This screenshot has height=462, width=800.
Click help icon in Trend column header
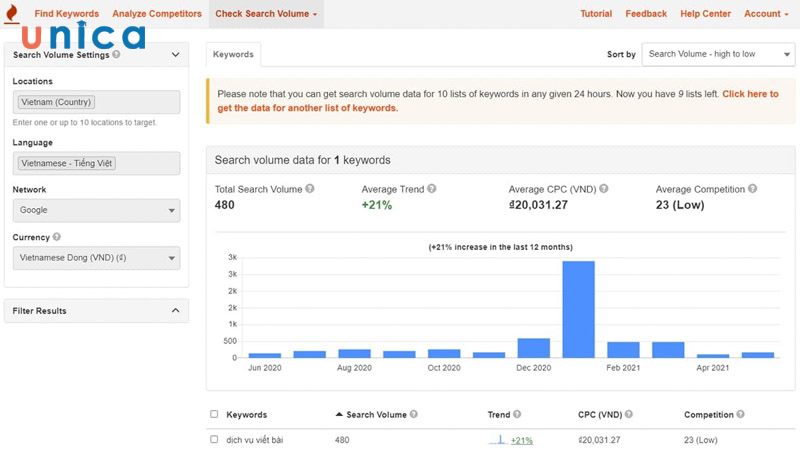pyautogui.click(x=518, y=415)
